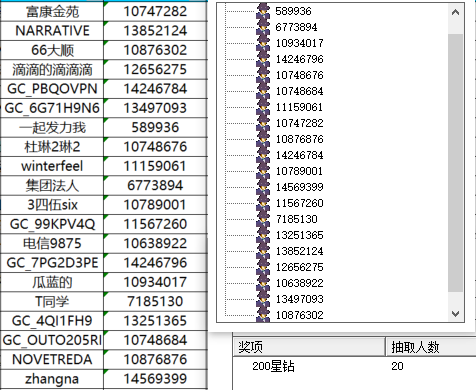Image resolution: width=476 pixels, height=390 pixels.
Task: Select tree entry 7185130 in winner list
Action: [296, 219]
